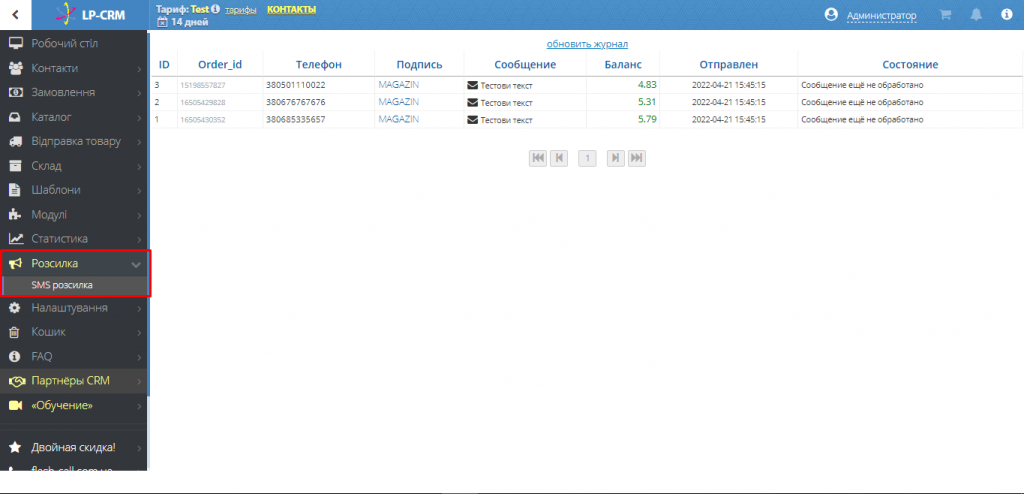This screenshot has width=1024, height=494.
Task: Click обновить журнал link
Action: point(587,44)
